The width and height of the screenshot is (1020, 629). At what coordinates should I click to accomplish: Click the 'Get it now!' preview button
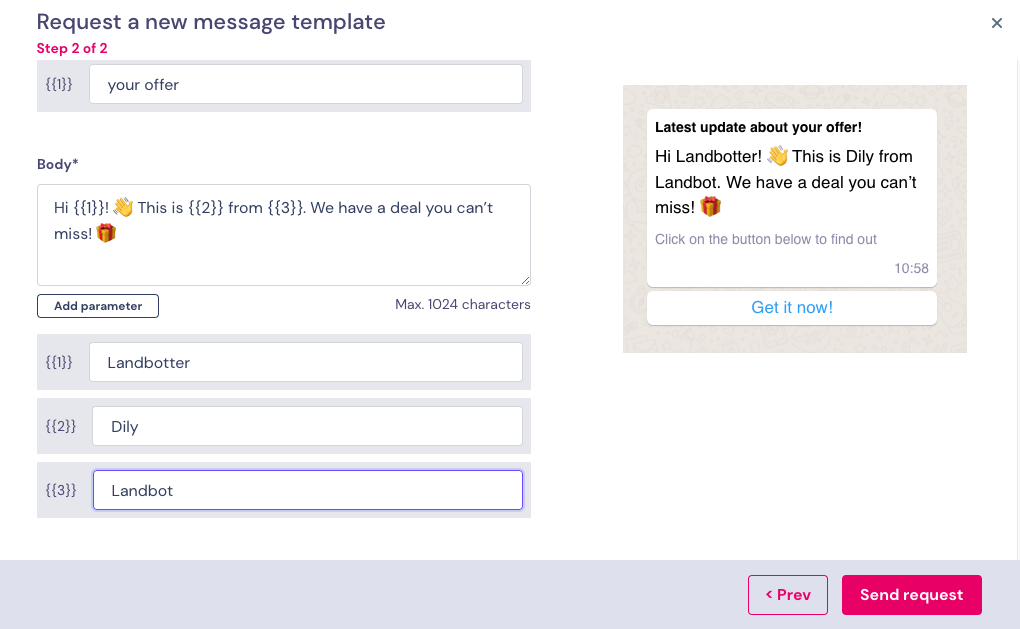(x=792, y=308)
